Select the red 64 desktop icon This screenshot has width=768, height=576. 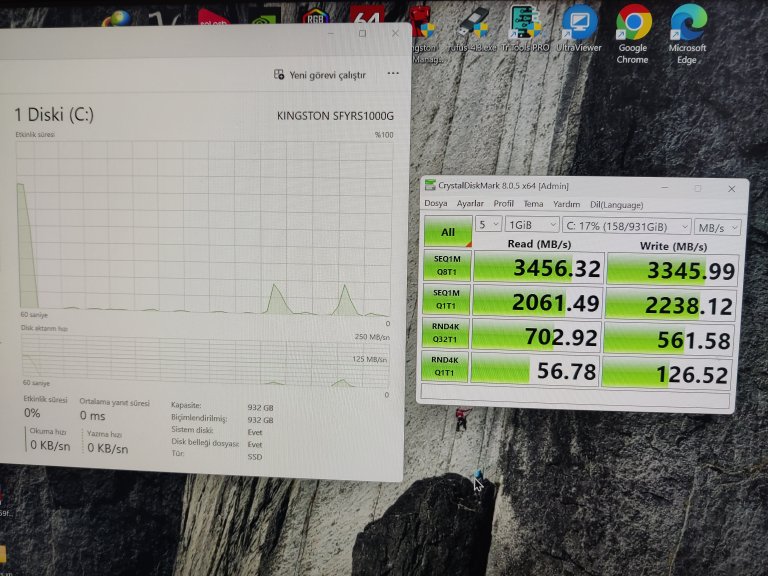pos(367,15)
